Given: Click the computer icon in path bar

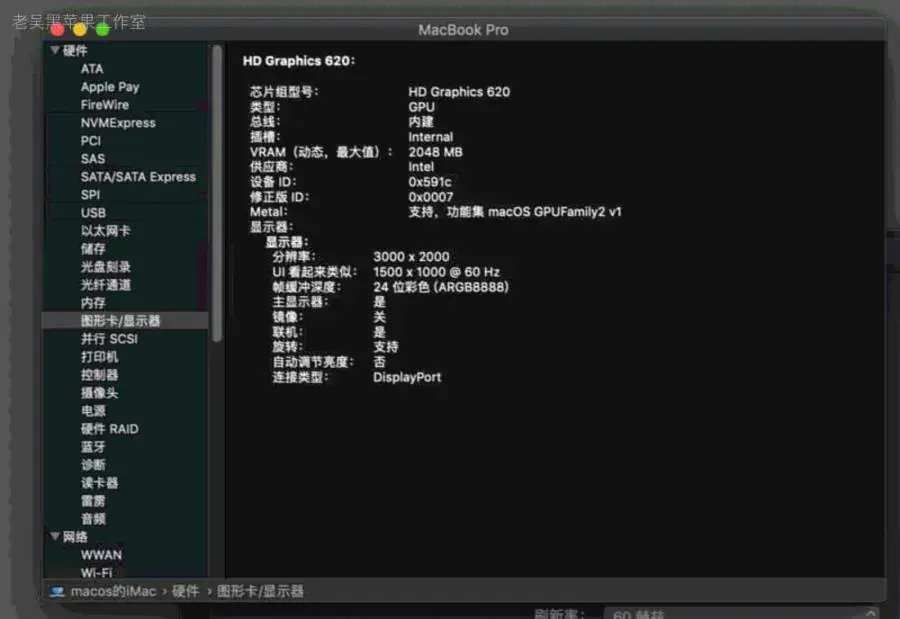Looking at the screenshot, I should click(x=57, y=591).
